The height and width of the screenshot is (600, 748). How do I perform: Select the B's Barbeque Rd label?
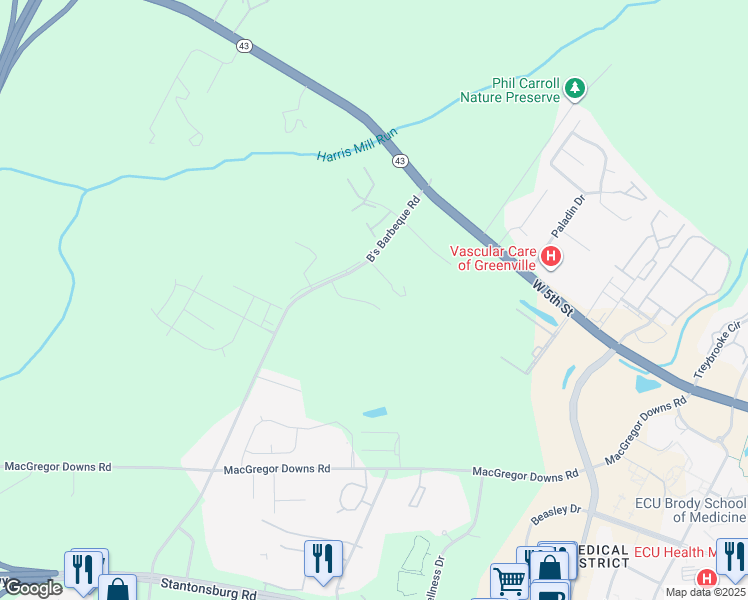click(x=394, y=229)
